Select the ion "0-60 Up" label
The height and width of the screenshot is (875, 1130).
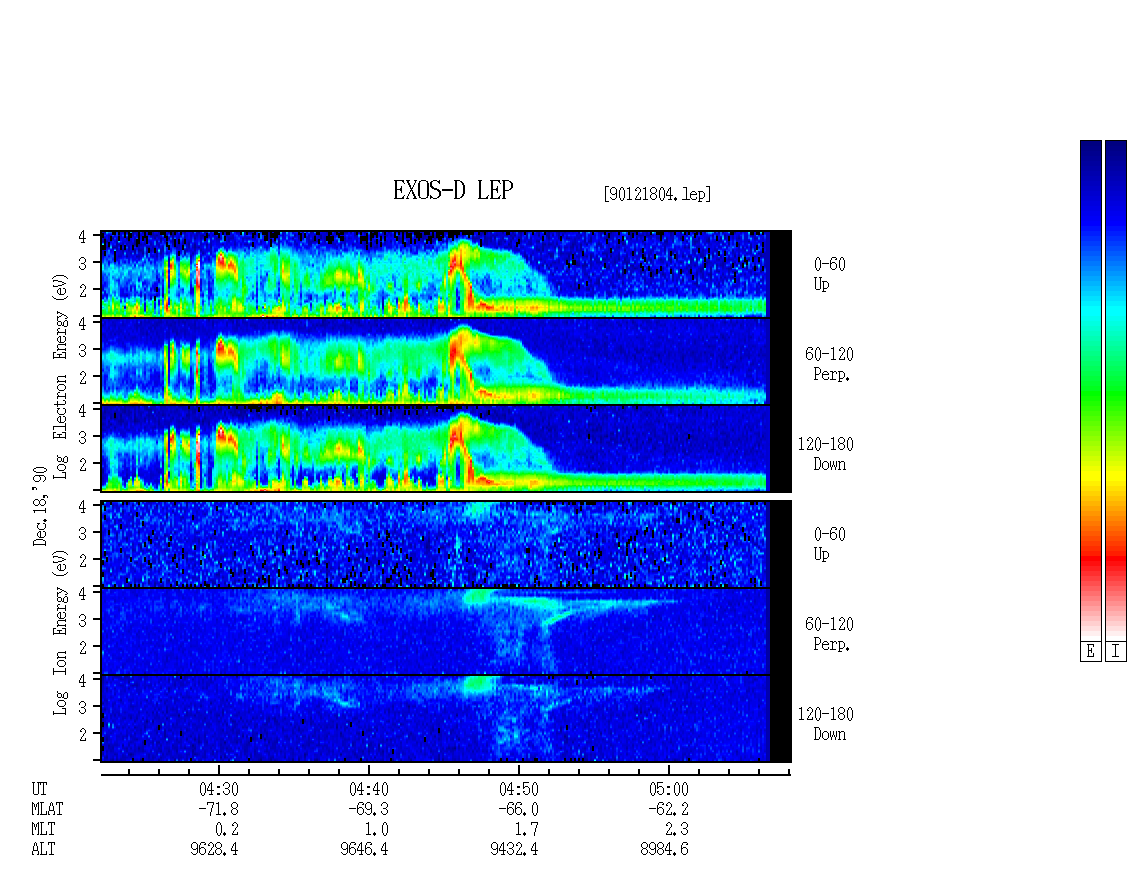[829, 544]
